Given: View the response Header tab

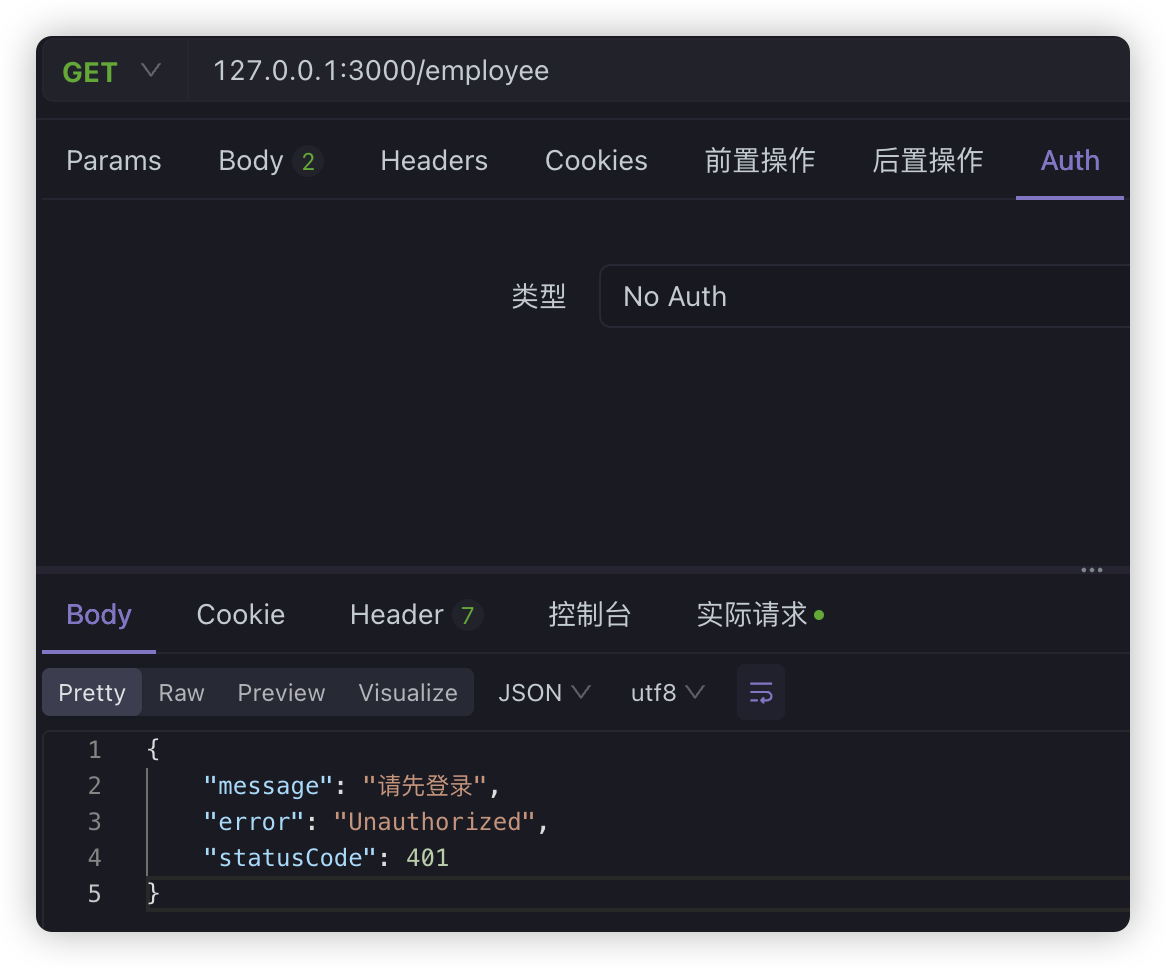Looking at the screenshot, I should [x=414, y=614].
